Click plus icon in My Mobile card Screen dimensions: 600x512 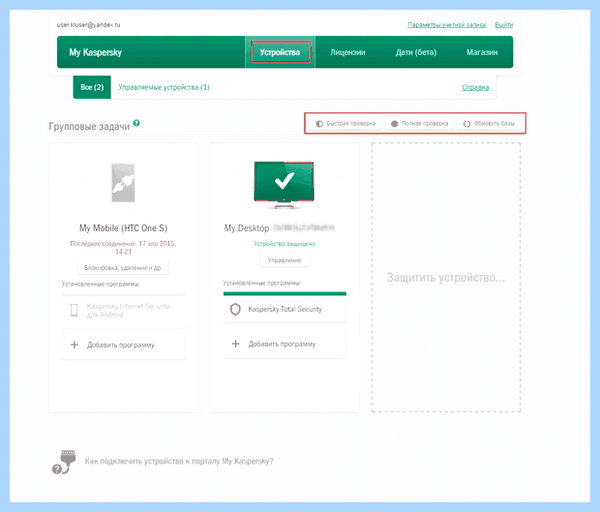pos(75,345)
